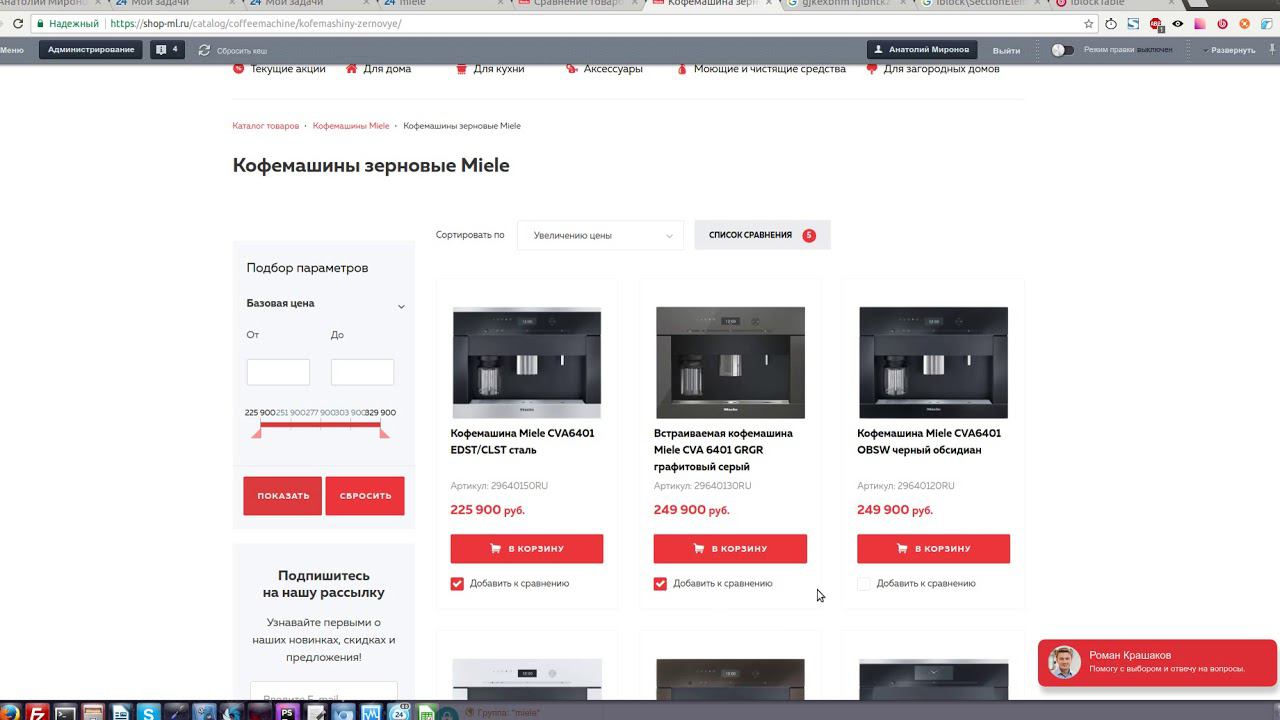Click the pink gradient extension icon
The image size is (1280, 720).
tap(1200, 24)
